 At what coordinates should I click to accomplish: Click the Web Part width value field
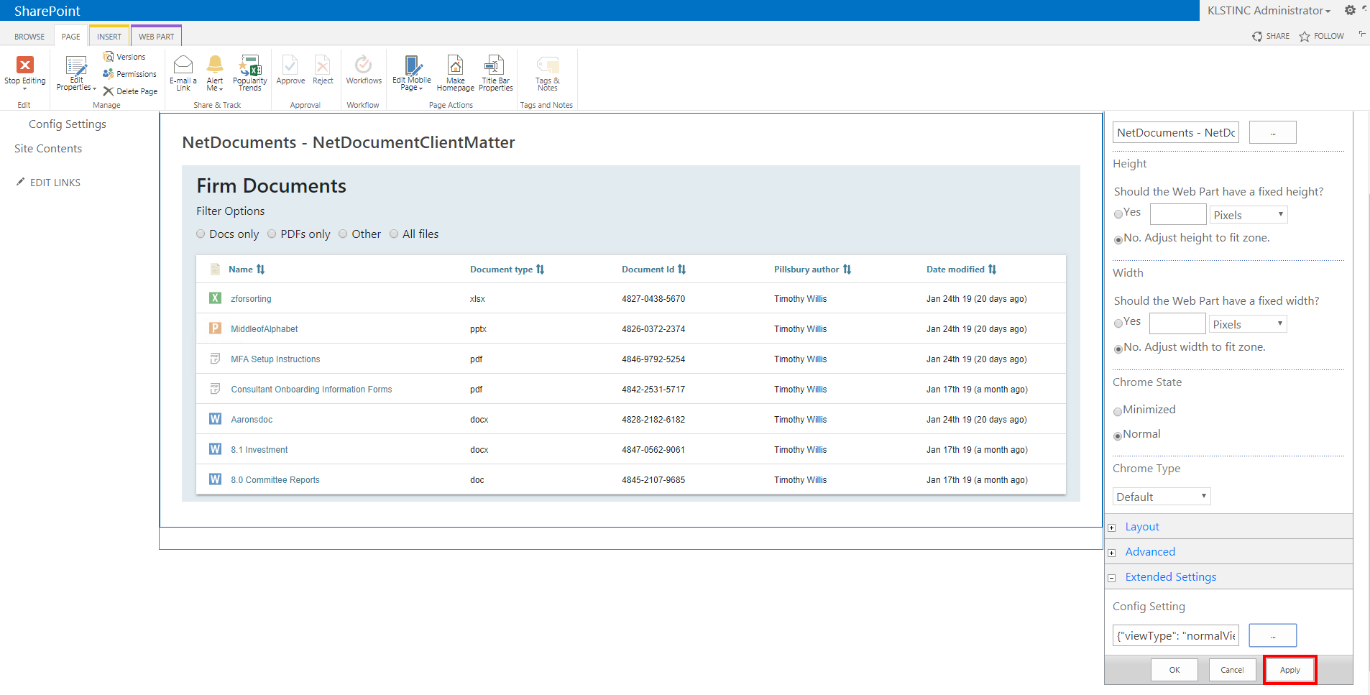[x=1177, y=323]
